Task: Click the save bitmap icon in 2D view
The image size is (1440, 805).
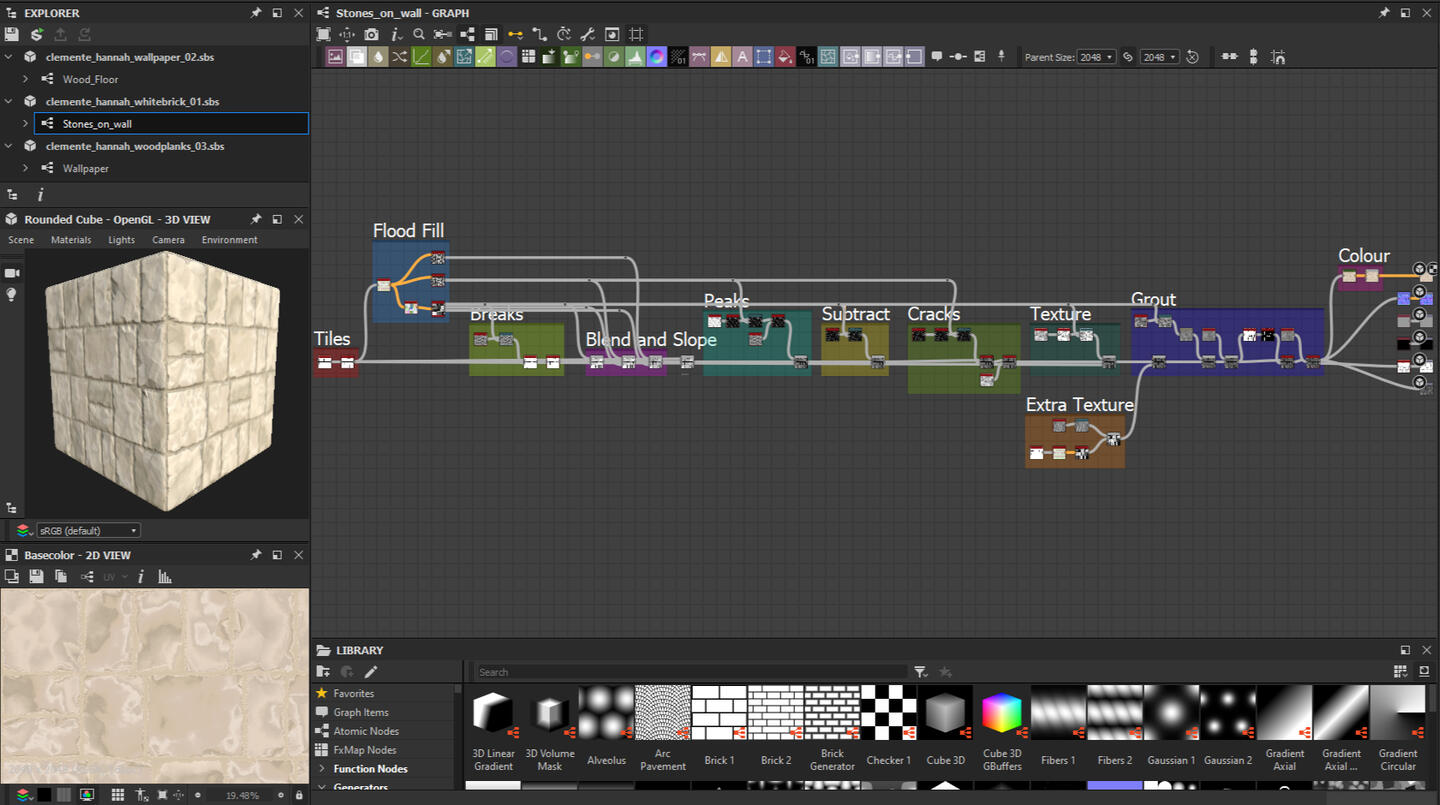Action: [x=37, y=577]
